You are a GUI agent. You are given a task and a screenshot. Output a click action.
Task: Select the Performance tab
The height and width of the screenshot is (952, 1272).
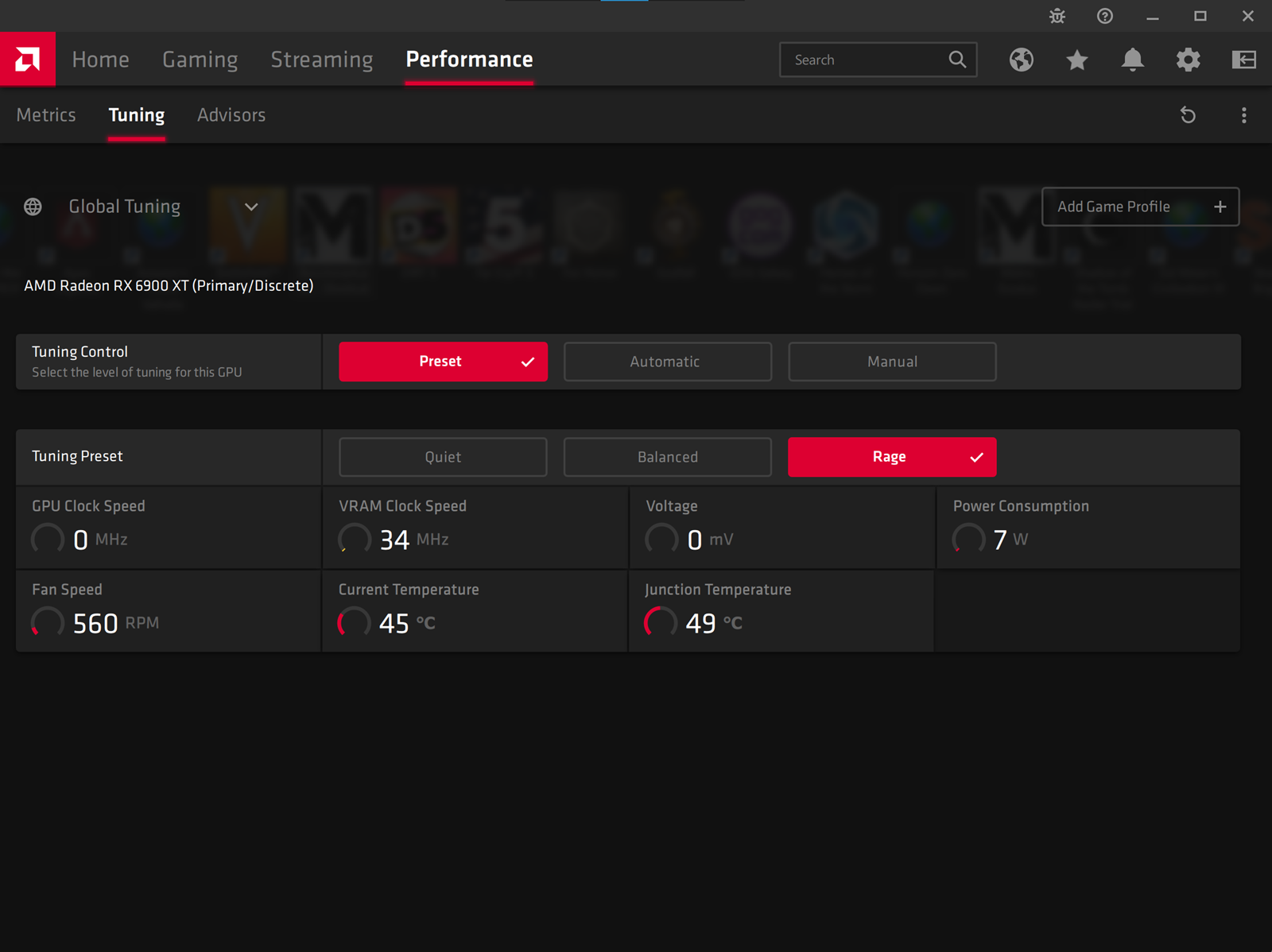(469, 60)
